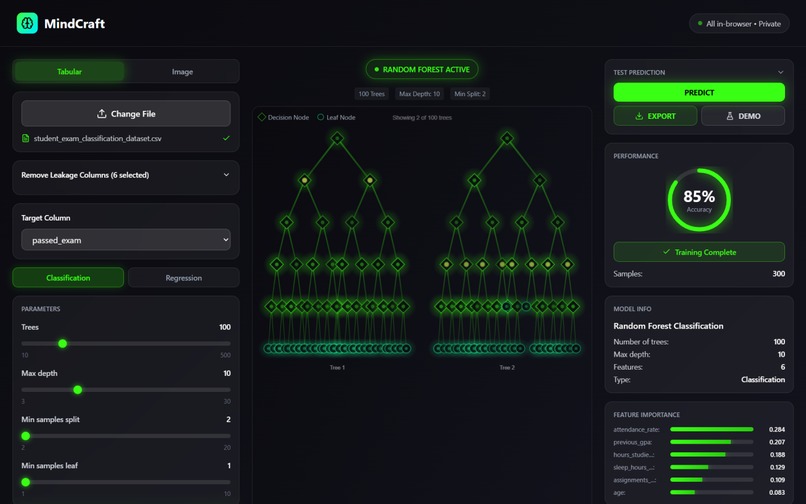
Task: Click the Decision Node diamond legend icon
Action: coord(262,117)
